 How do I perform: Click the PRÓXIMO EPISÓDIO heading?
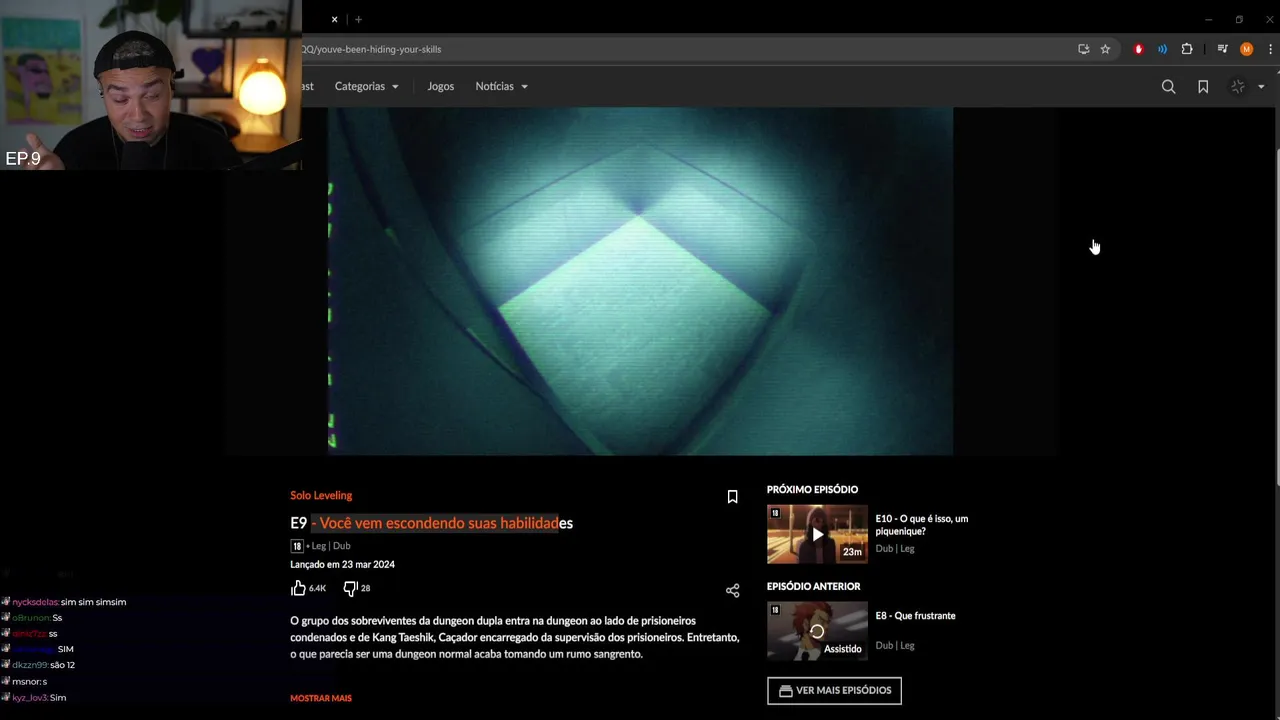[812, 489]
